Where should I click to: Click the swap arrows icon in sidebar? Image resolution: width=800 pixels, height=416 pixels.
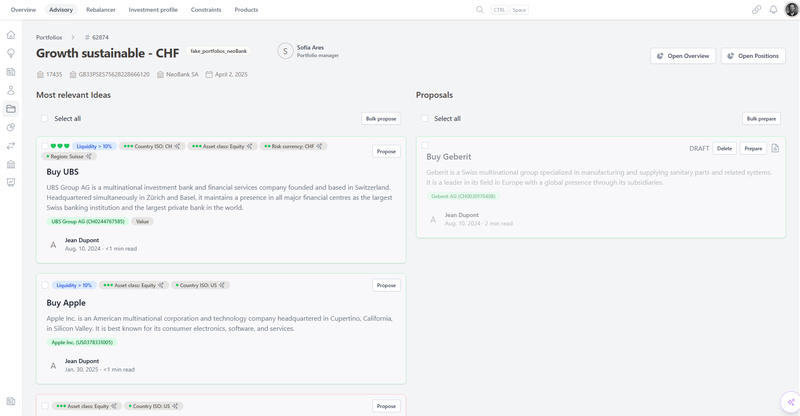(x=11, y=146)
